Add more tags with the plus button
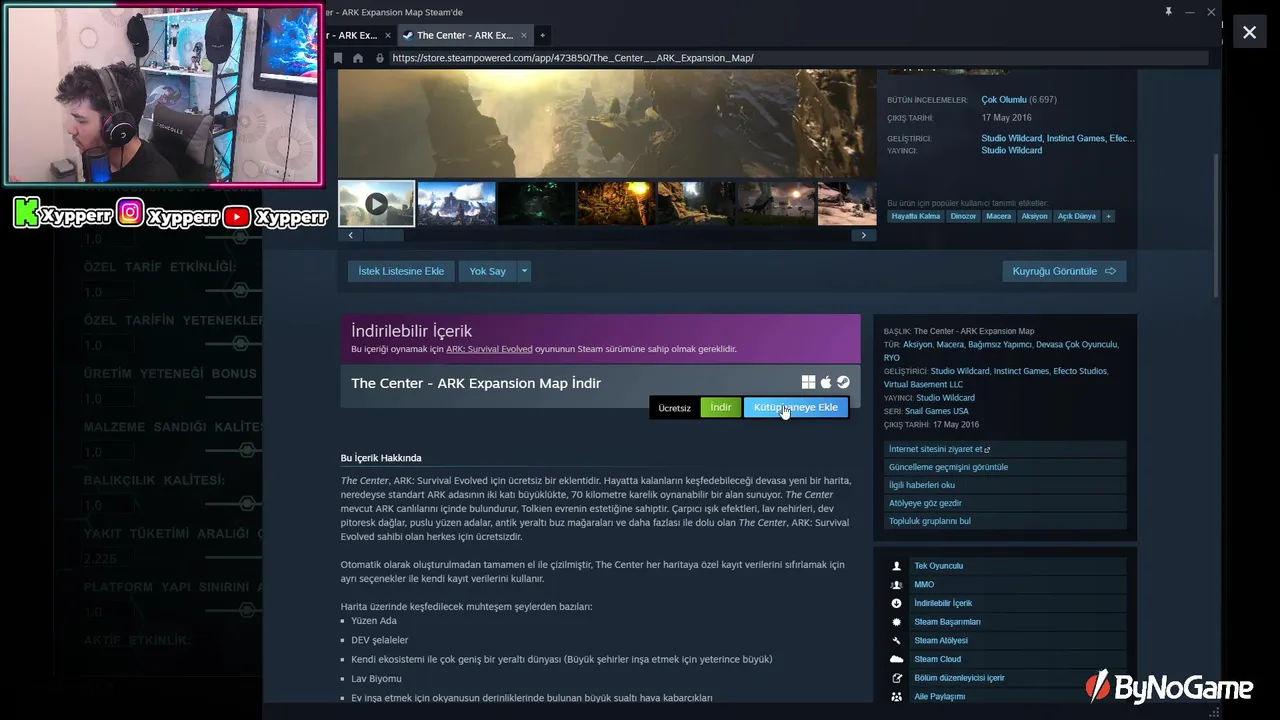This screenshot has height=720, width=1280. point(1108,216)
